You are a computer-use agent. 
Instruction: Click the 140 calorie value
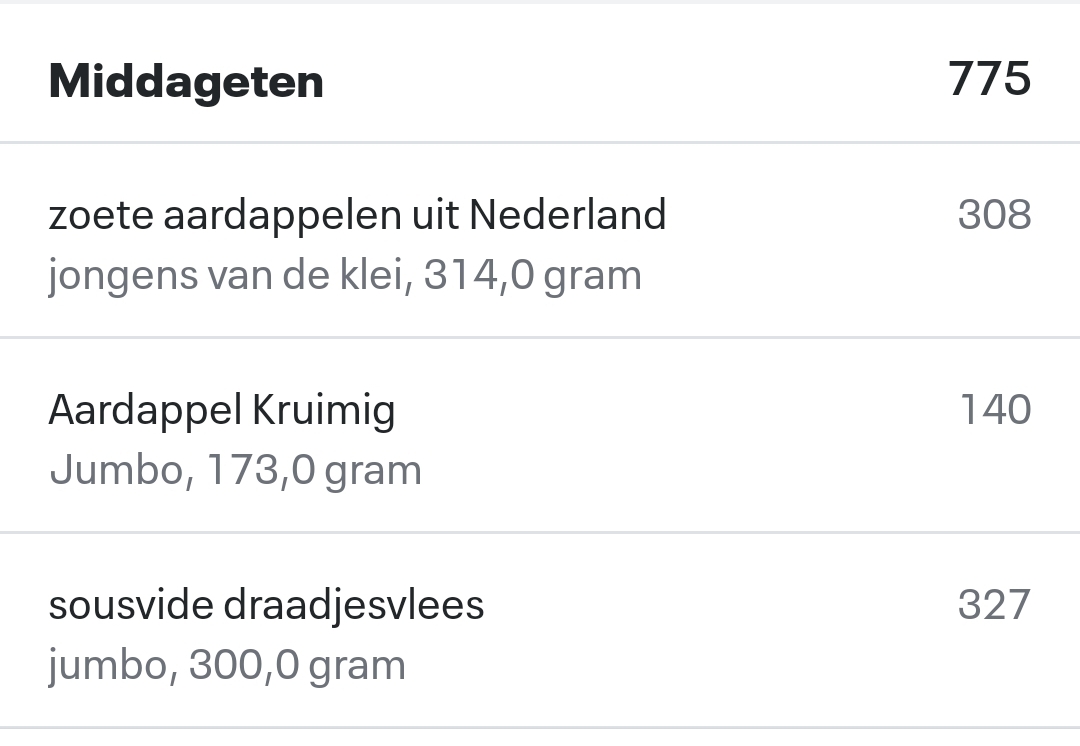pyautogui.click(x=996, y=408)
